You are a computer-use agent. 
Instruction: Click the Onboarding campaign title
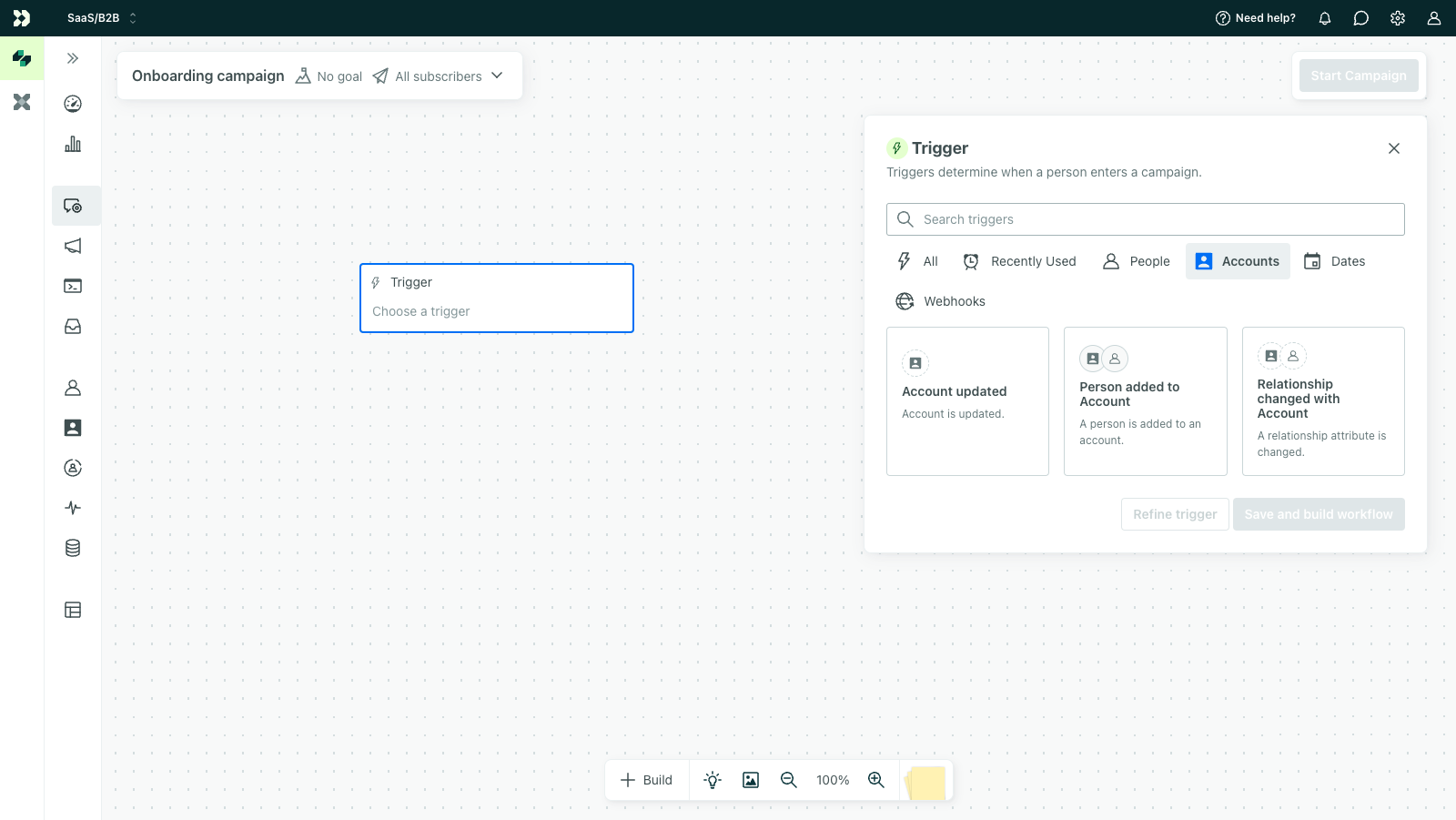tap(207, 76)
